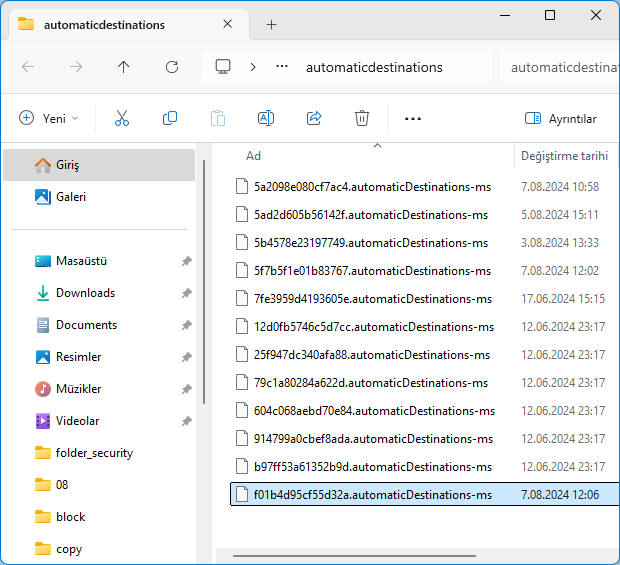The image size is (620, 565).
Task: Click date 17.06.2024 15:15 cell
Action: coord(563,299)
